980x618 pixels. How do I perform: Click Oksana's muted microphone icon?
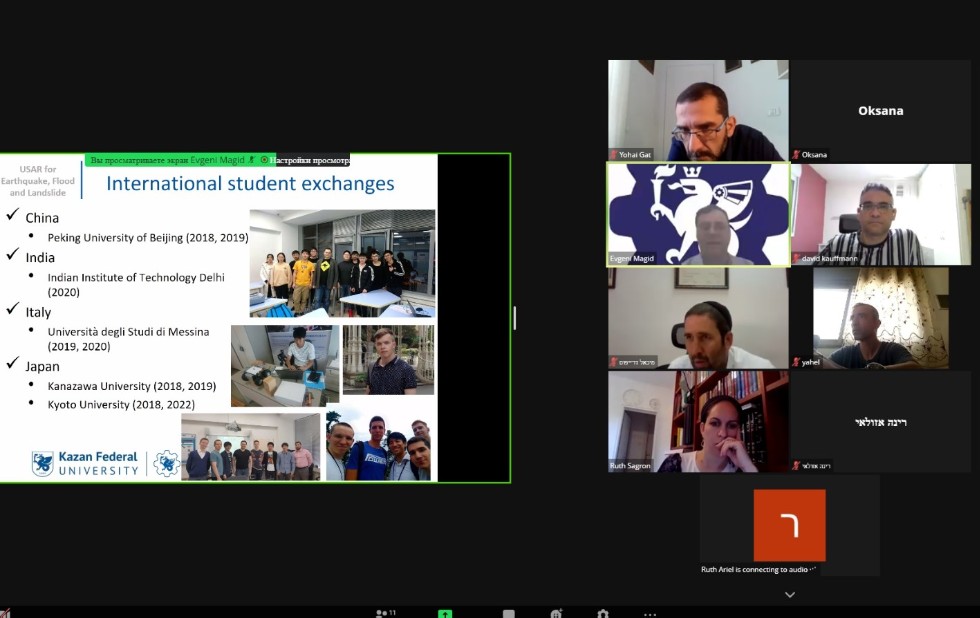[x=797, y=155]
